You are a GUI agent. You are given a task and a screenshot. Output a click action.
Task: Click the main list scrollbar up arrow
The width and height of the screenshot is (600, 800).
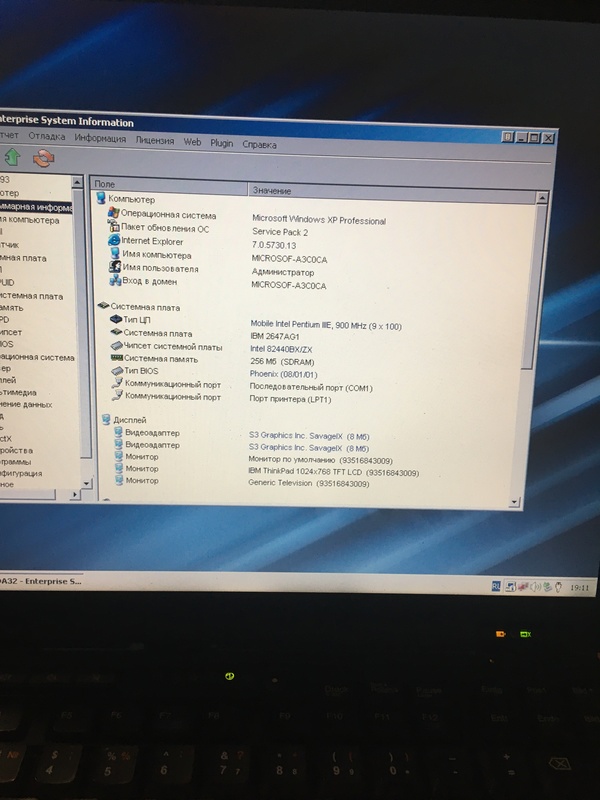(542, 197)
